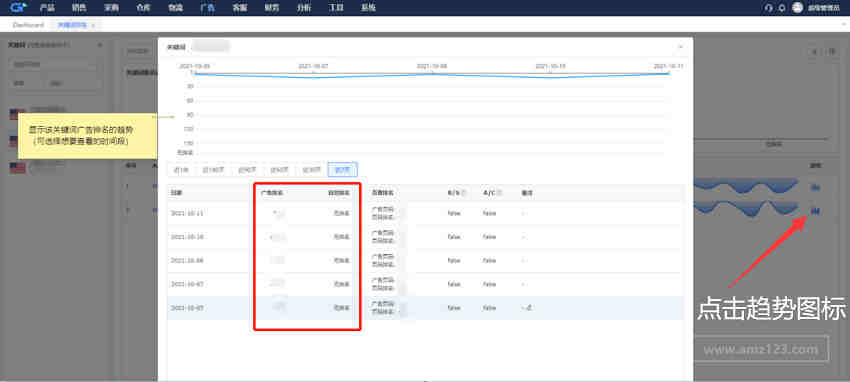Click the 备注 column header
The image size is (850, 382).
[527, 192]
